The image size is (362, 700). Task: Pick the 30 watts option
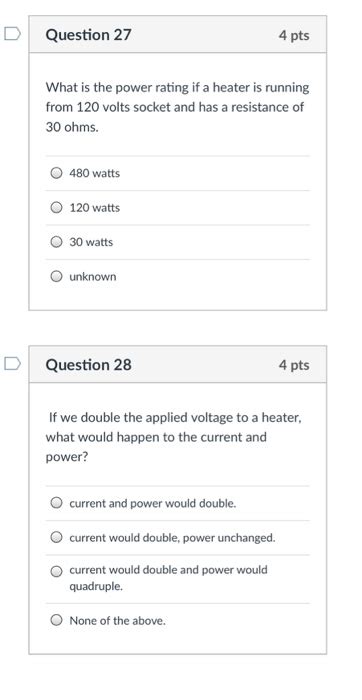pyautogui.click(x=56, y=242)
